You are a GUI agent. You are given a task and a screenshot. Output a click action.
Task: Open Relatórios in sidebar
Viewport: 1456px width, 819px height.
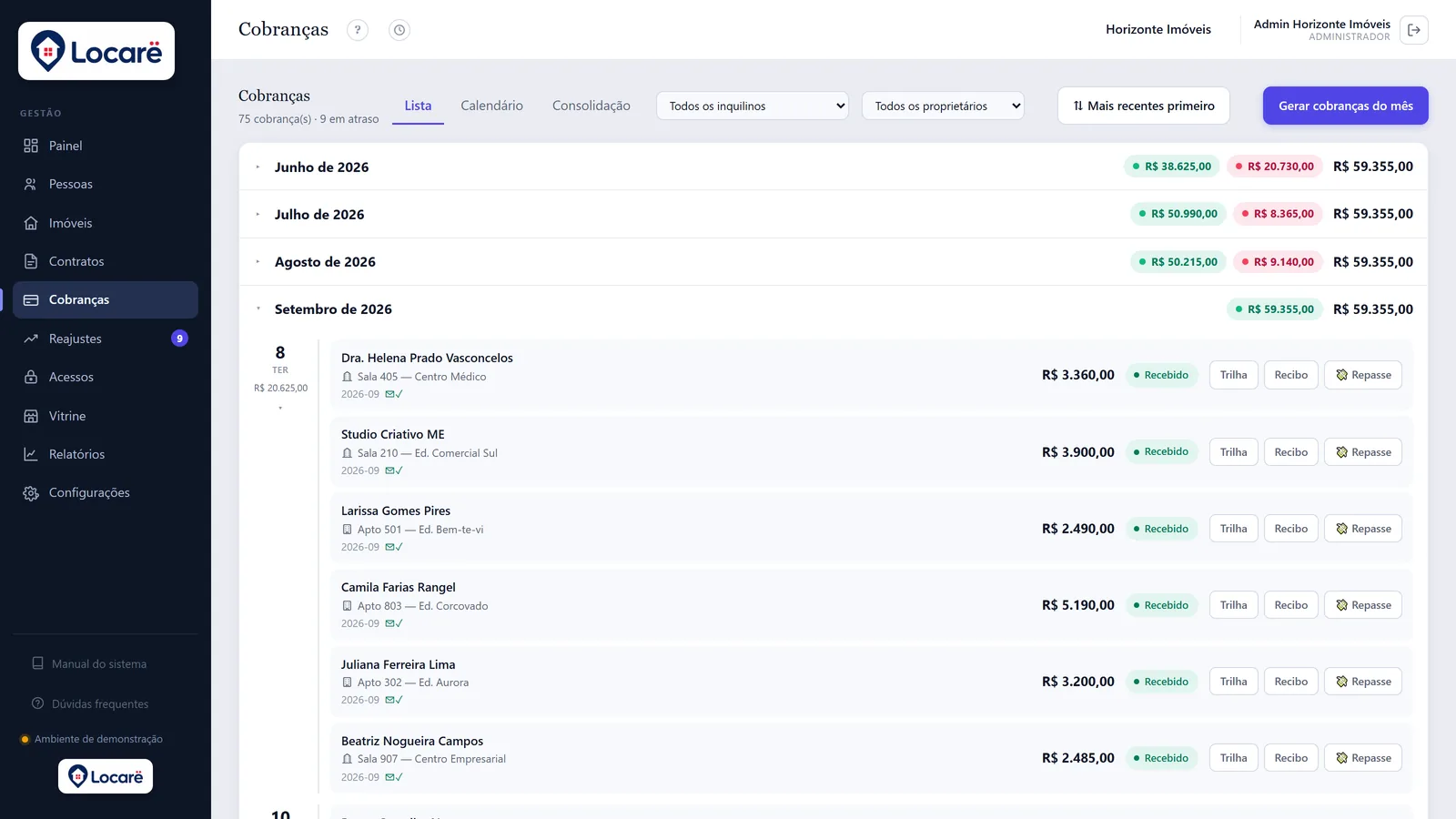point(106,454)
